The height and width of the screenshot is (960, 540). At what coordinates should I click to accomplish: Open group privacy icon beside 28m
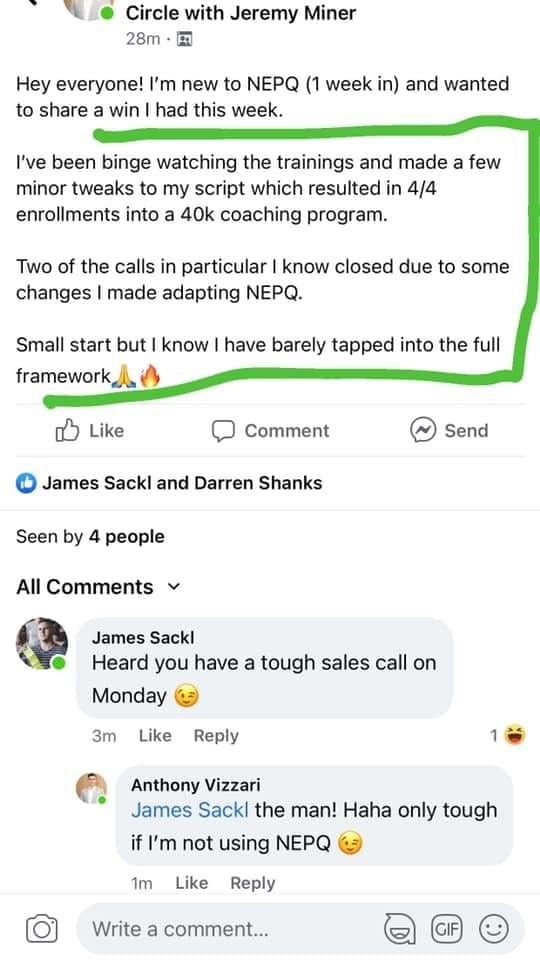[184, 39]
